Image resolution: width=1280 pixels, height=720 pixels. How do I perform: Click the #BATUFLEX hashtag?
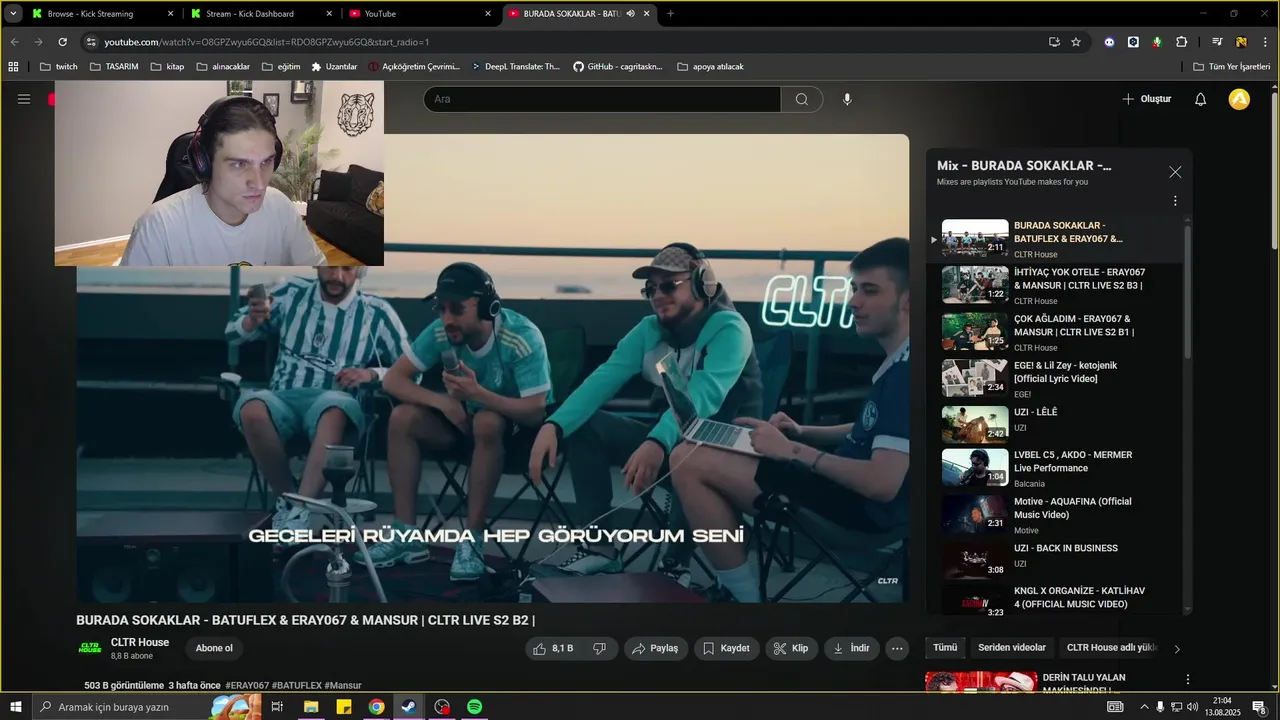tap(297, 686)
